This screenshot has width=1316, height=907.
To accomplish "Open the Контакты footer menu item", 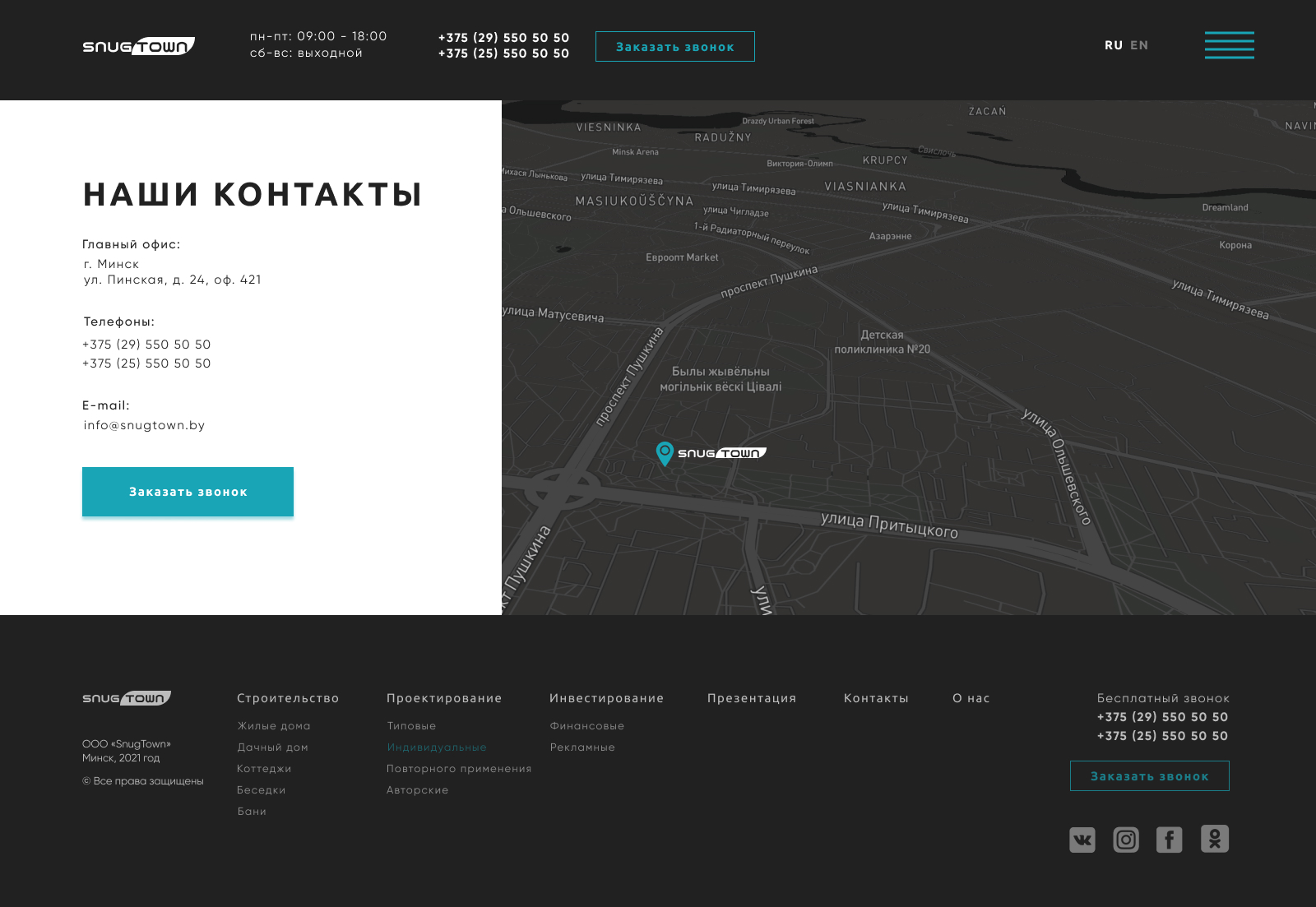I will (876, 698).
